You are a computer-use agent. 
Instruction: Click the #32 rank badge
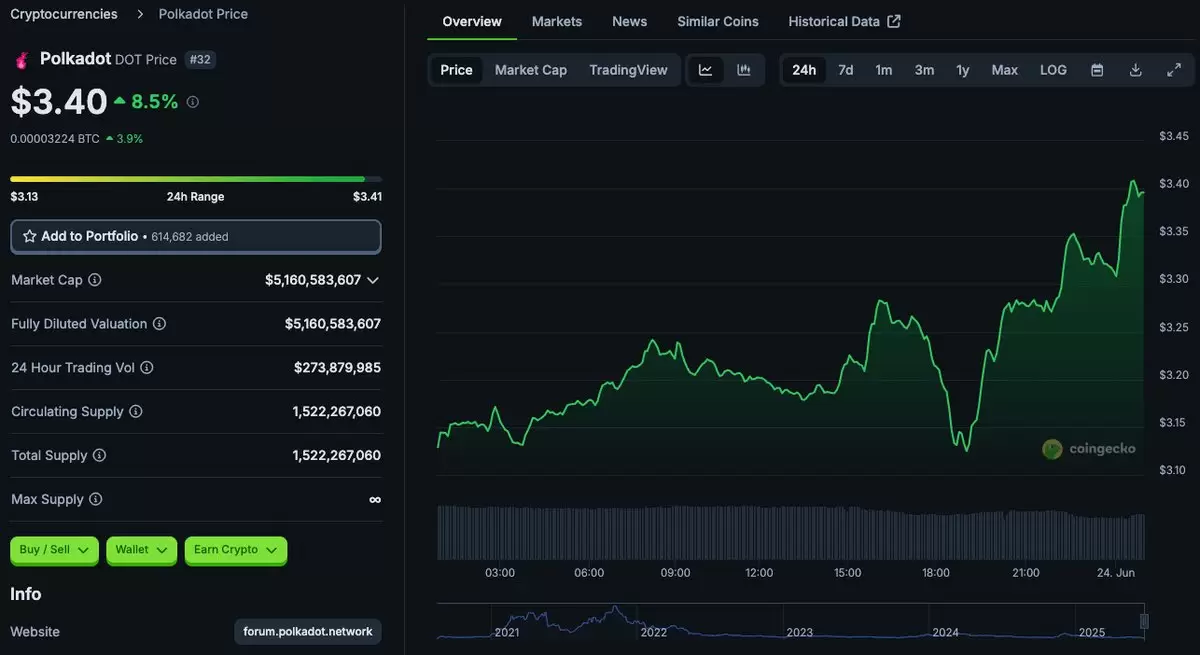click(x=200, y=60)
